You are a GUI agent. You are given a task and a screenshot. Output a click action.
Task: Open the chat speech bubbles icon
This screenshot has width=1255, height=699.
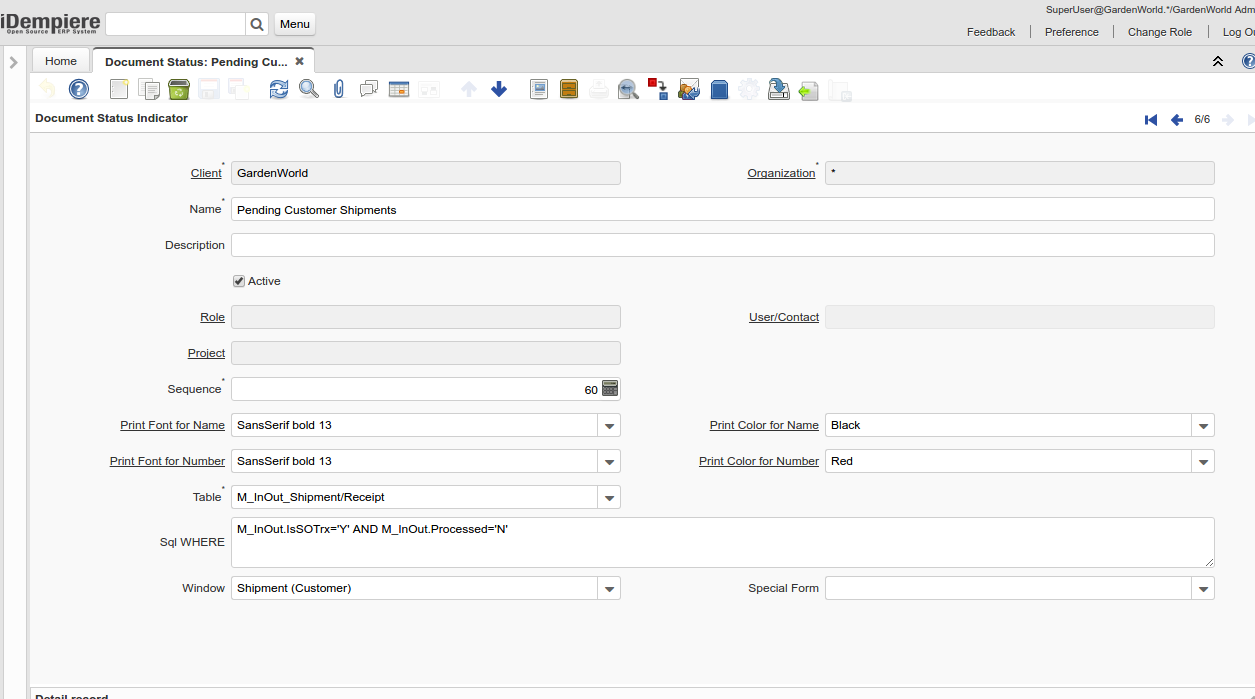tap(369, 89)
